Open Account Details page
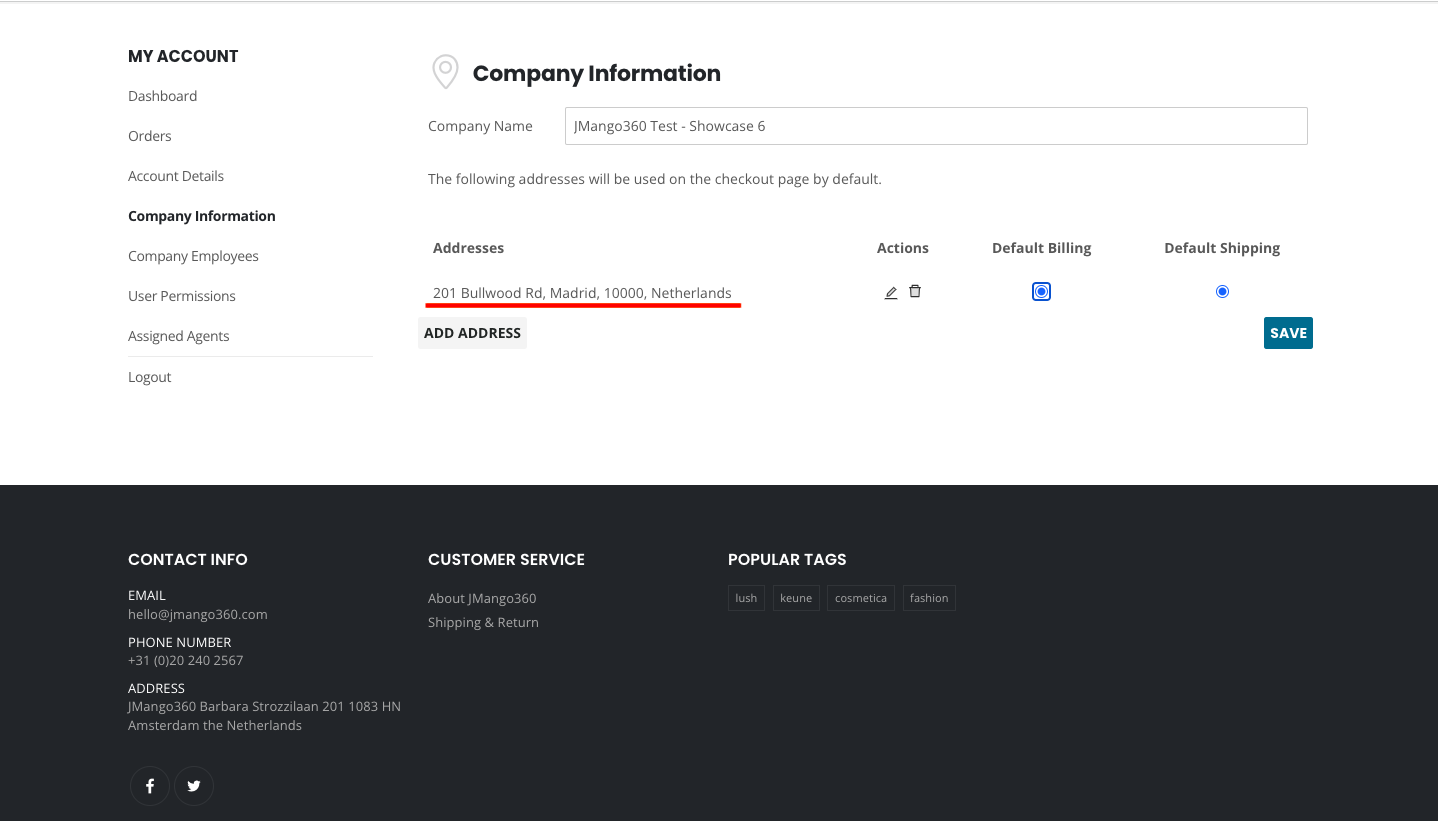The width and height of the screenshot is (1438, 821). pyautogui.click(x=176, y=176)
